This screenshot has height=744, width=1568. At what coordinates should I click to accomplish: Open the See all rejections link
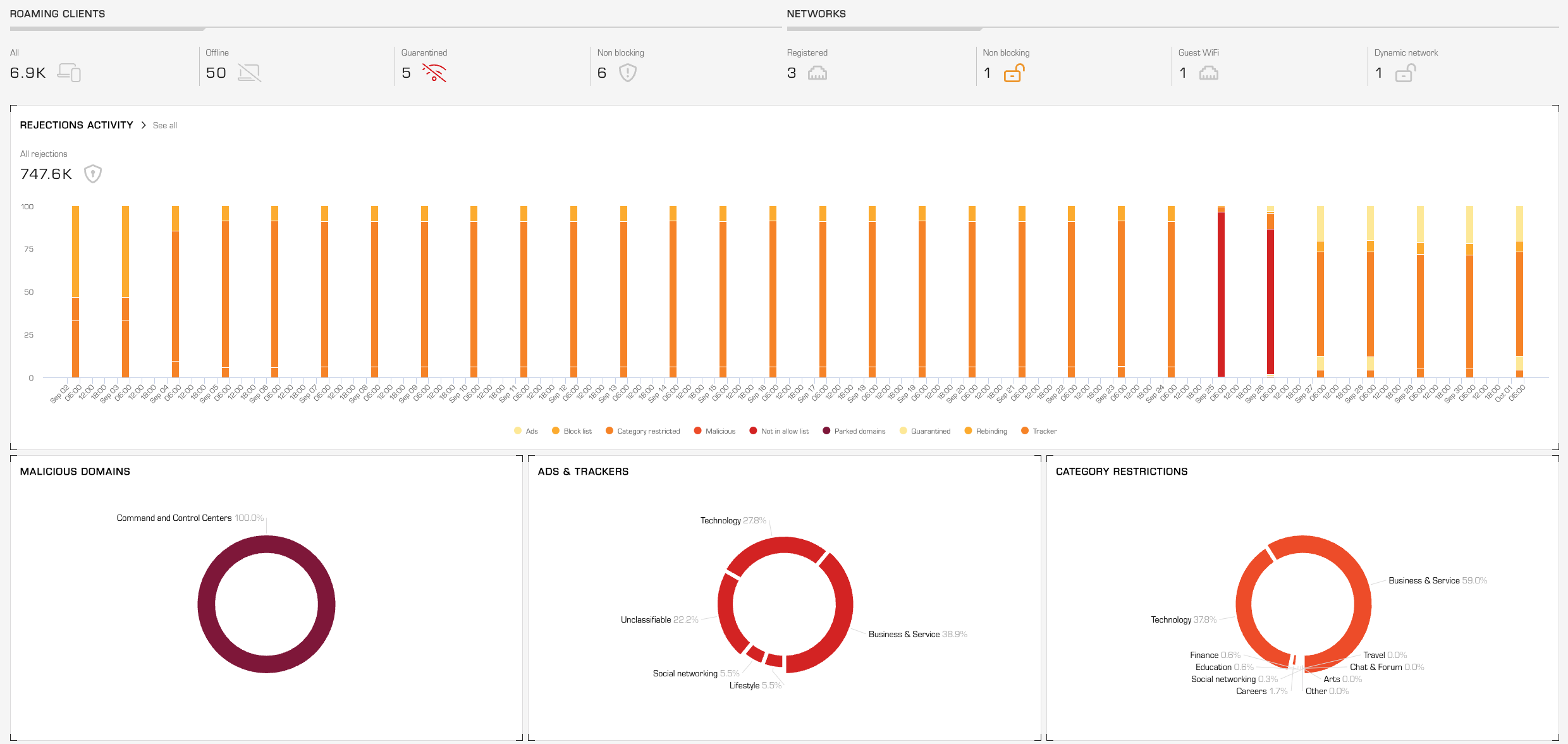click(x=164, y=126)
